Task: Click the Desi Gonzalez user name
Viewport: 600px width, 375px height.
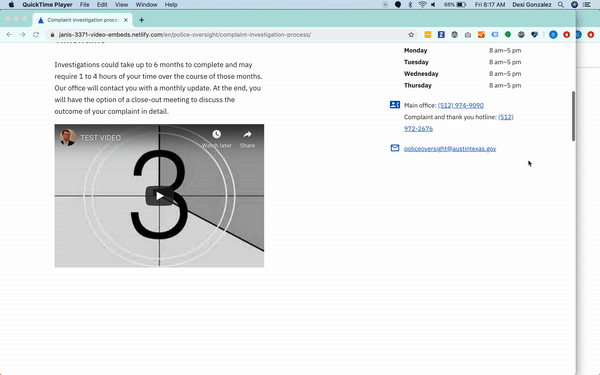Action: point(532,5)
